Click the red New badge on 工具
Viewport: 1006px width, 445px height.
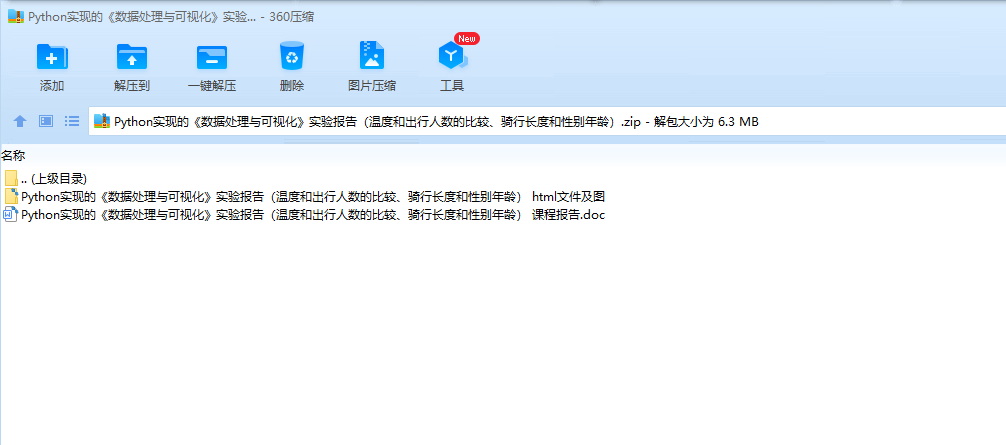(466, 38)
